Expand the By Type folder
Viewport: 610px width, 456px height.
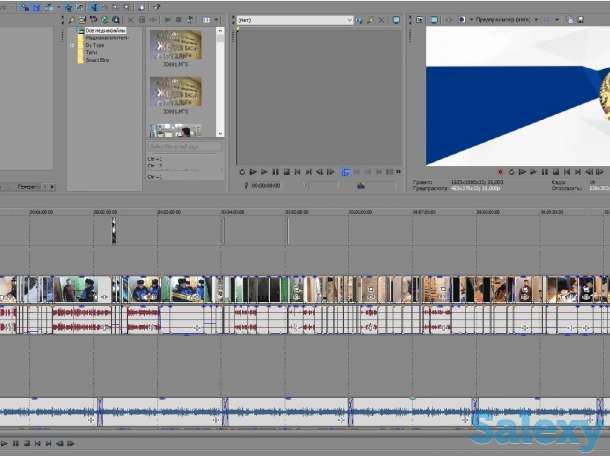coord(72,45)
